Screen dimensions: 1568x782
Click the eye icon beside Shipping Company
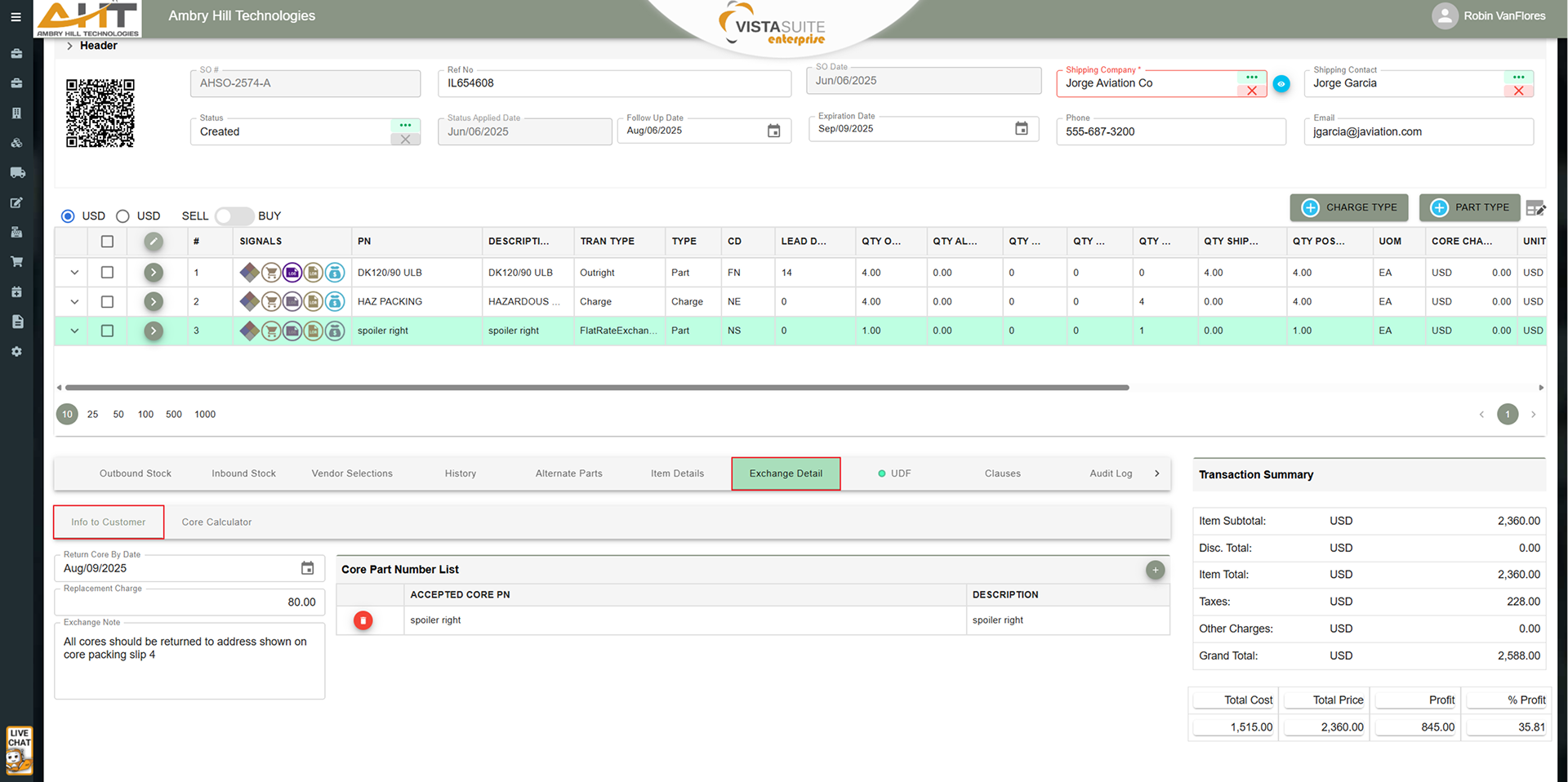(1281, 83)
